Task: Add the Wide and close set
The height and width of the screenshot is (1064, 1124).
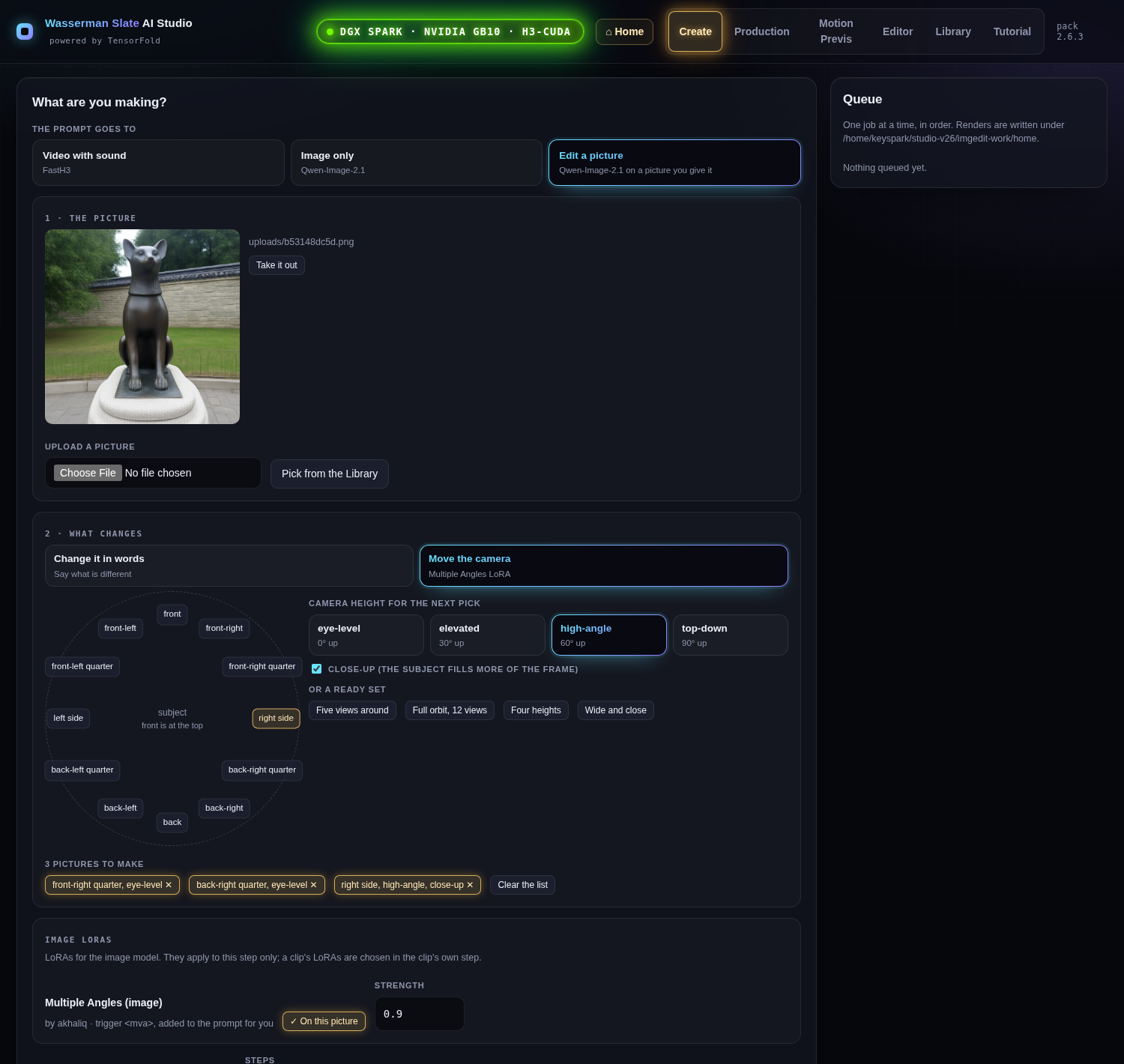Action: (x=616, y=710)
